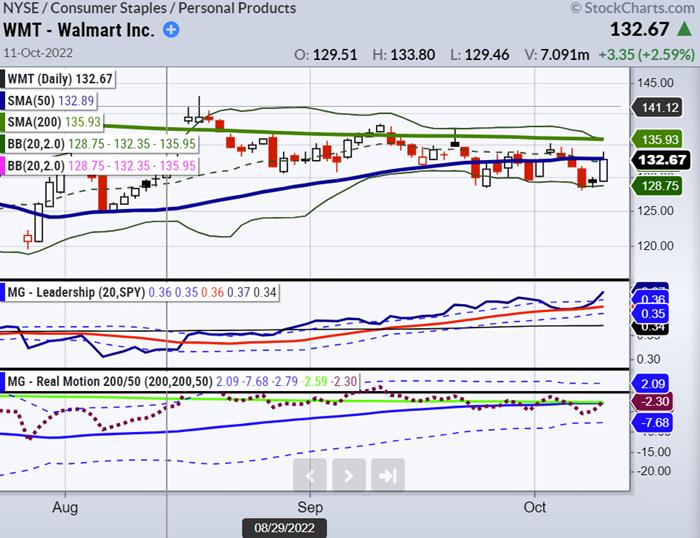Click the next chart arrow button
The height and width of the screenshot is (538, 700).
347,475
